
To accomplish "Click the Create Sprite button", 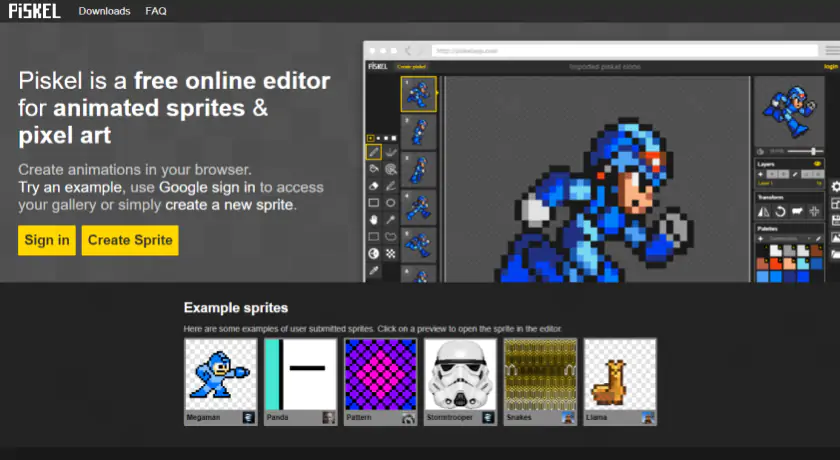I will coord(130,240).
